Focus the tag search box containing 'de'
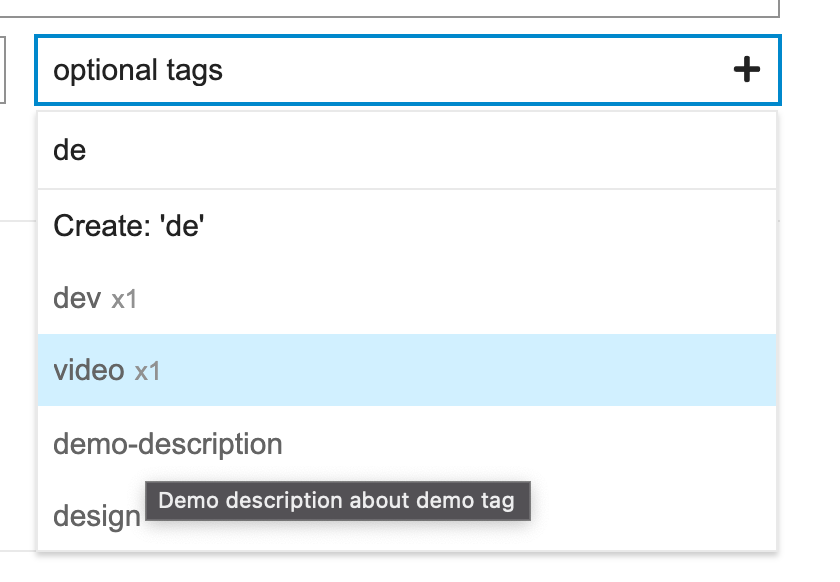Image resolution: width=840 pixels, height=582 pixels. pyautogui.click(x=407, y=150)
